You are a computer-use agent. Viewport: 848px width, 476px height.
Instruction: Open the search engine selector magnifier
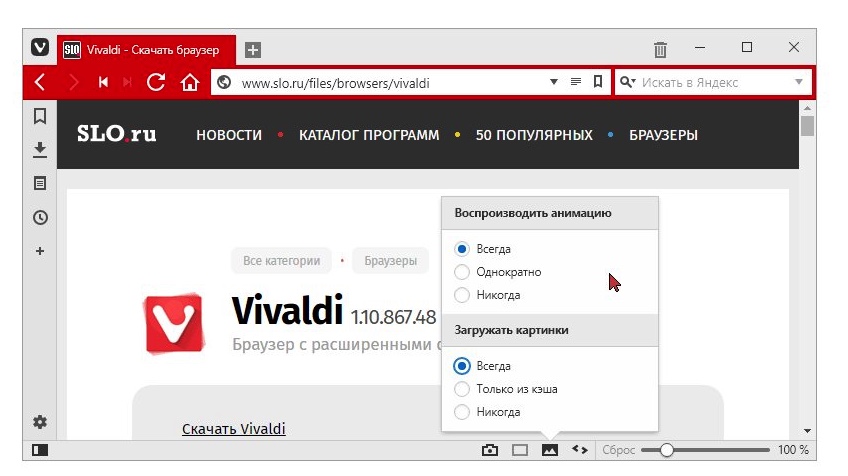[627, 82]
